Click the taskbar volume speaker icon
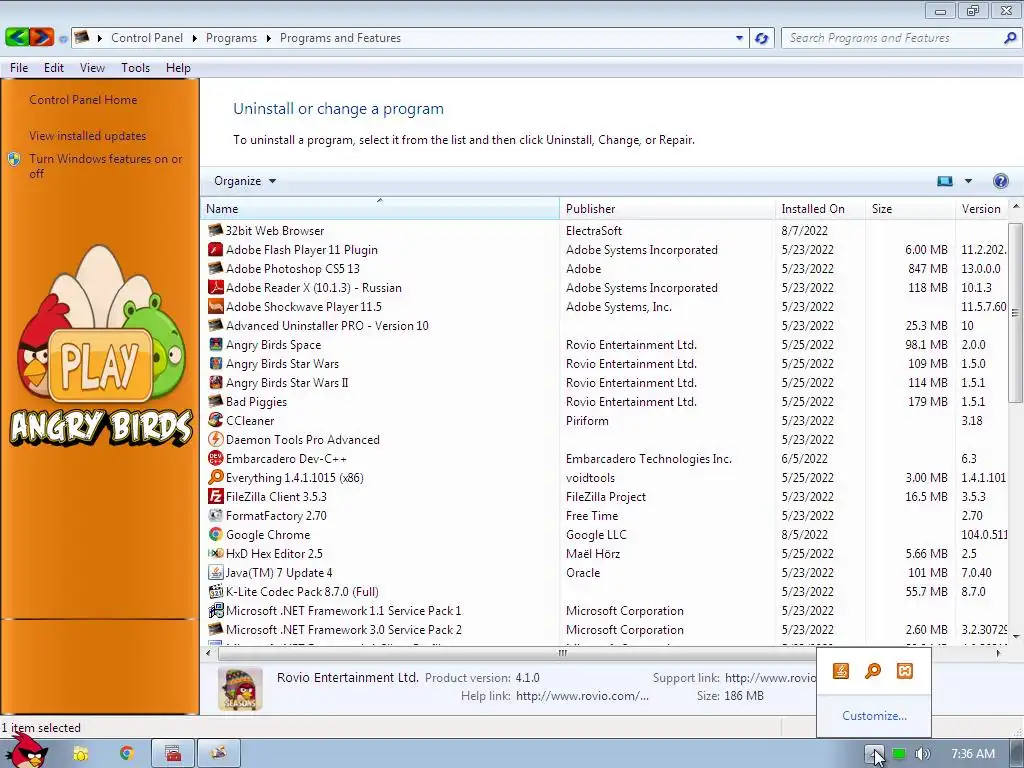Image resolution: width=1024 pixels, height=768 pixels. pos(921,754)
